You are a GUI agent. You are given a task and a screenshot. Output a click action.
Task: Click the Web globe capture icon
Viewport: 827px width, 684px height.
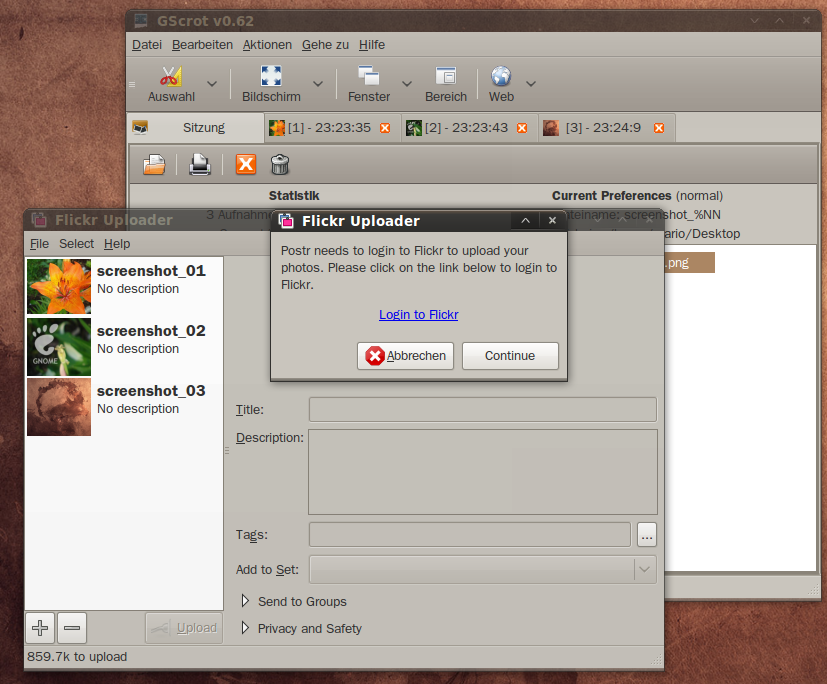pos(501,77)
